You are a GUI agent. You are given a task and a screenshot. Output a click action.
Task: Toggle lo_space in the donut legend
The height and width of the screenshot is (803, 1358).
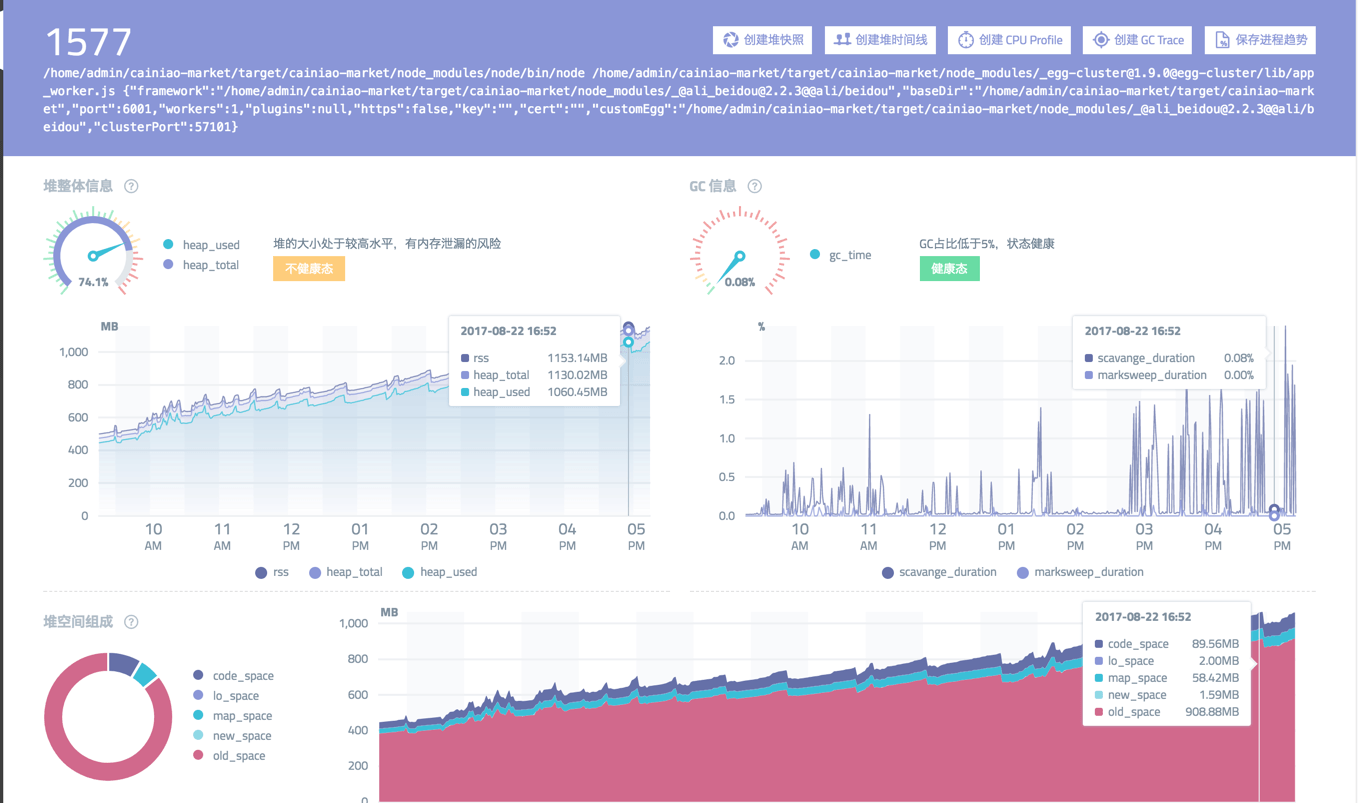coord(226,696)
